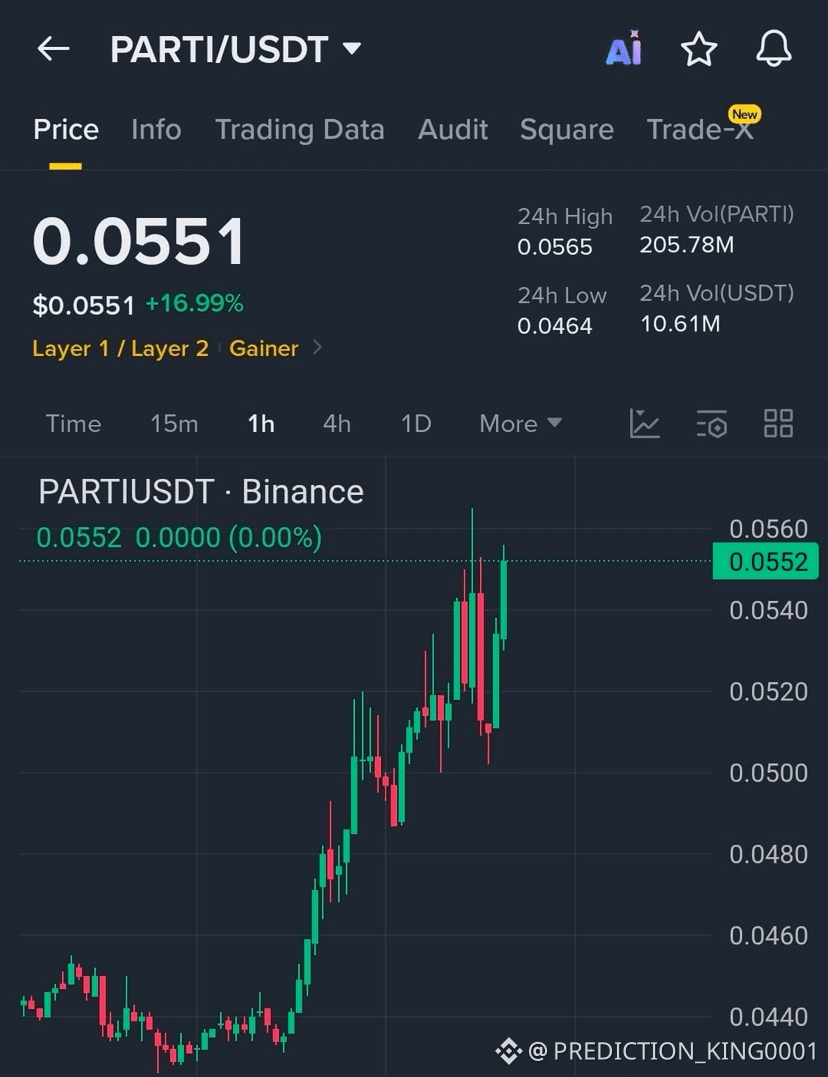Tap the 24h Vol(PARTI) 205.78M value
Screen dimensions: 828x1077
tap(686, 245)
